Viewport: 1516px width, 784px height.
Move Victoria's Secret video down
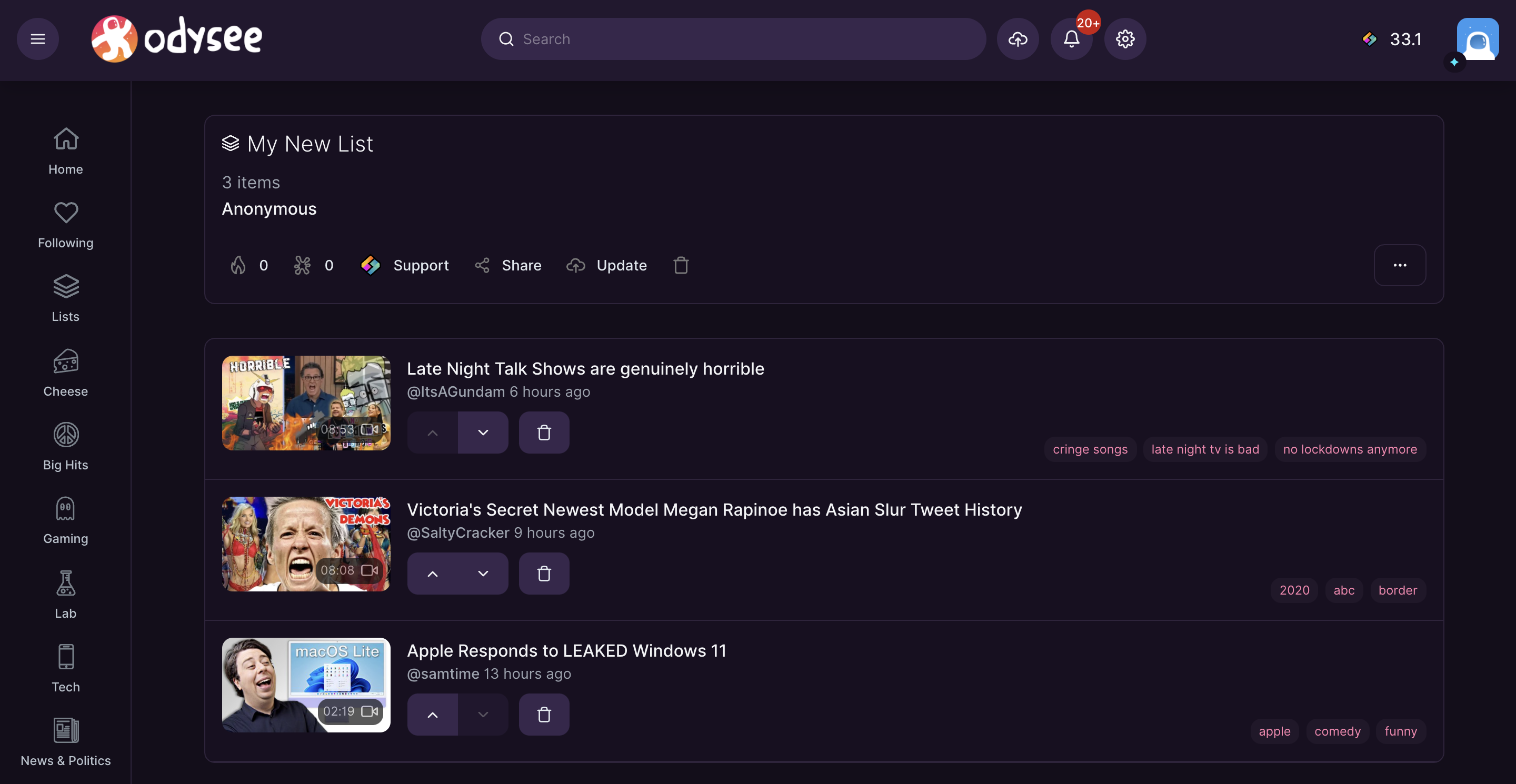click(x=483, y=574)
